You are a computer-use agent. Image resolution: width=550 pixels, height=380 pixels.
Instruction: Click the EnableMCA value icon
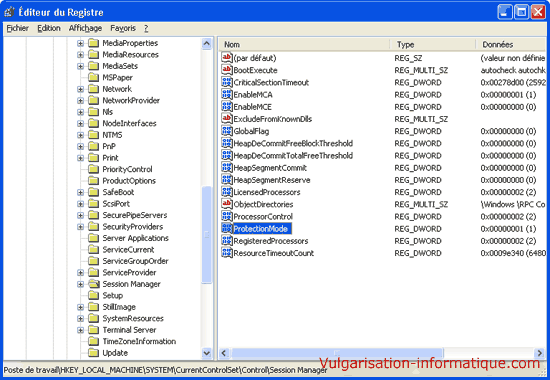click(x=227, y=94)
